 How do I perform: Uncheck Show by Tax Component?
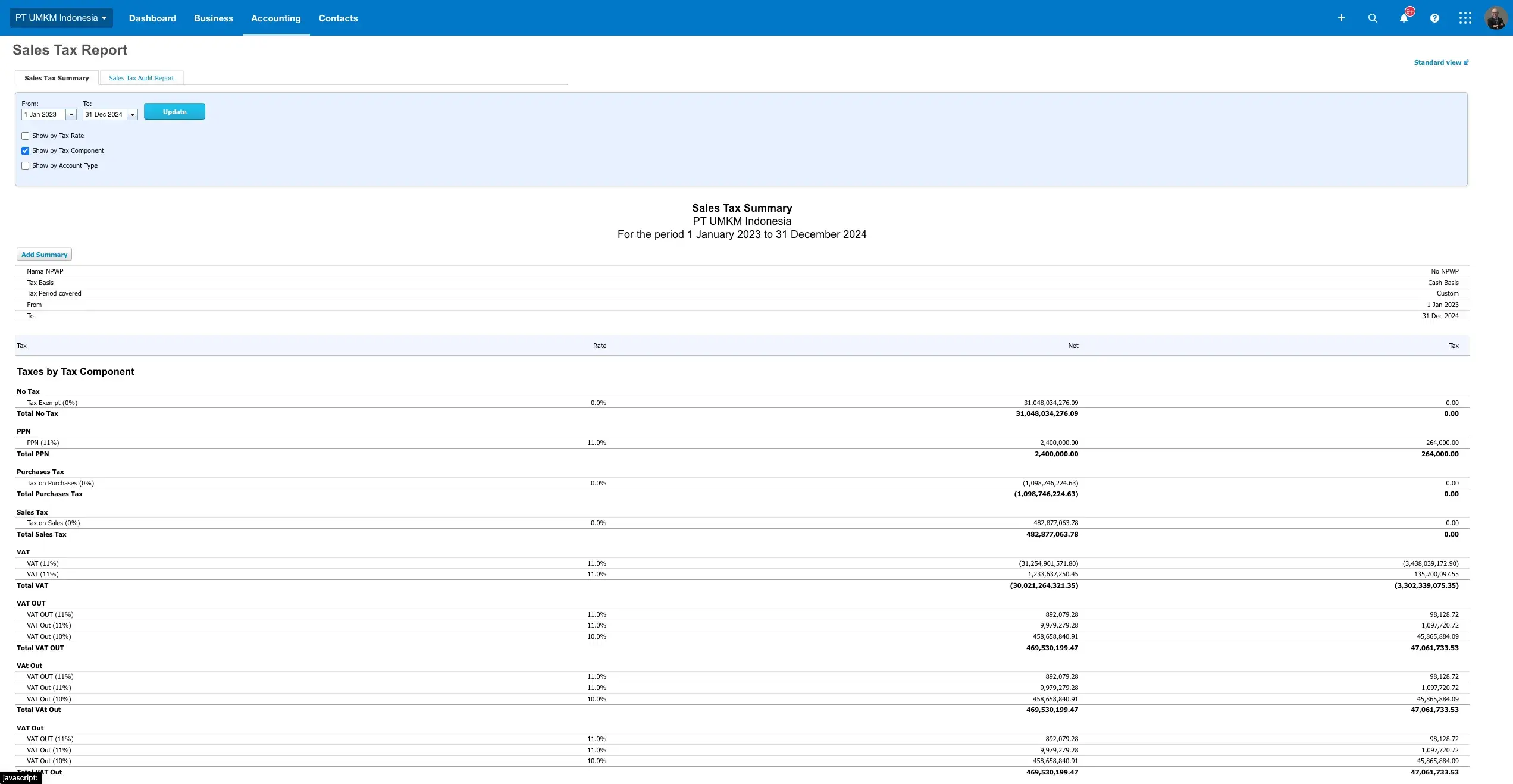pos(25,150)
